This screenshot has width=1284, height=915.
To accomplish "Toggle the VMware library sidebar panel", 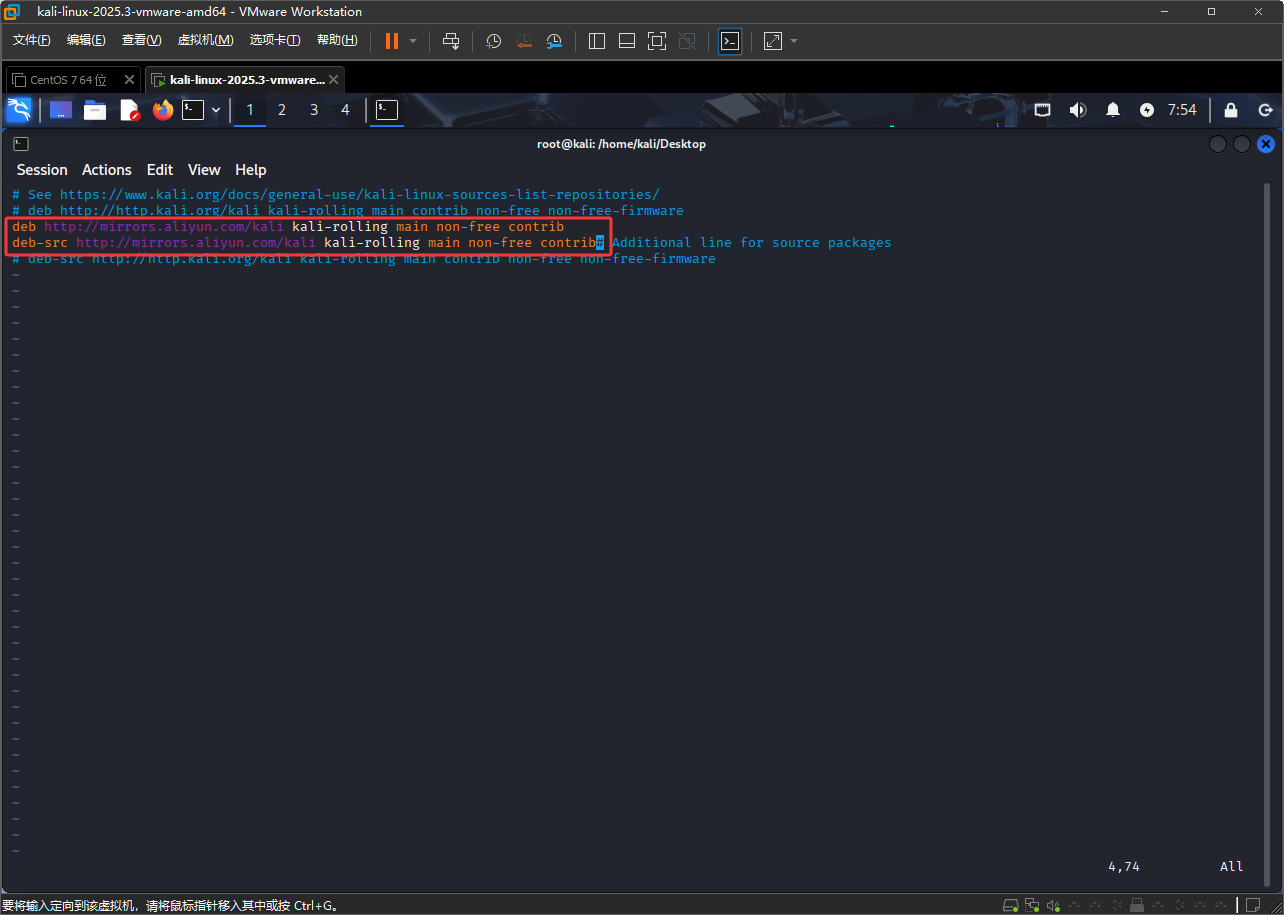I will click(x=597, y=41).
